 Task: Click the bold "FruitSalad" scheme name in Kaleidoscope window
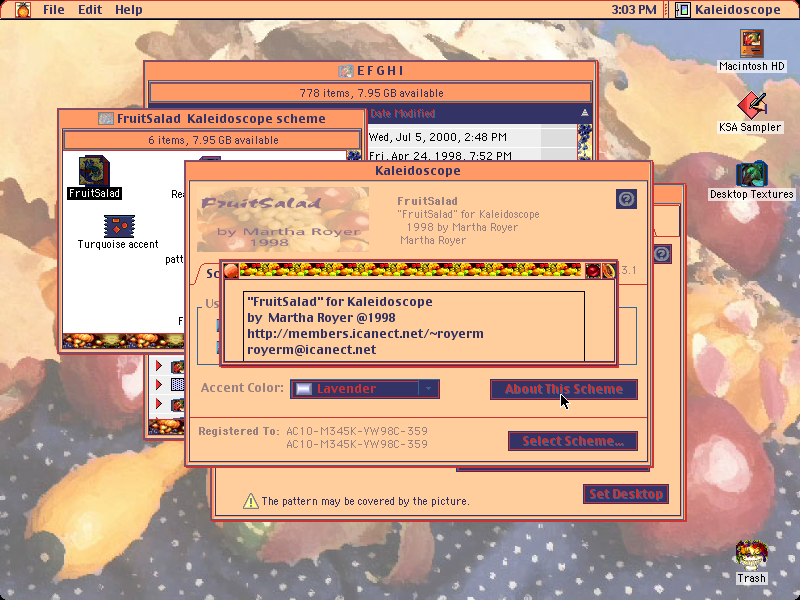pyautogui.click(x=428, y=201)
